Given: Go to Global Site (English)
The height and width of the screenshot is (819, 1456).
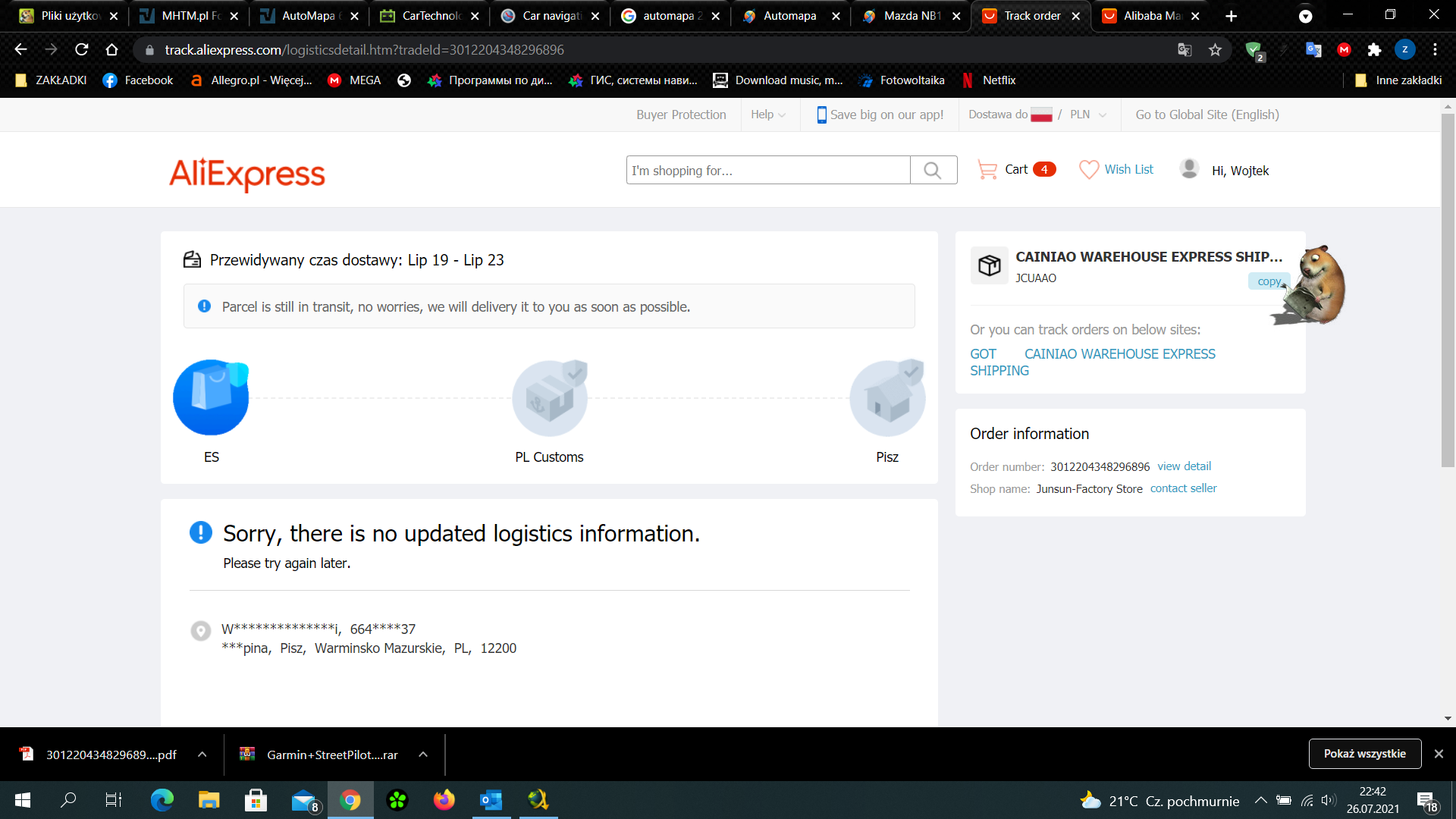Looking at the screenshot, I should tap(1207, 115).
